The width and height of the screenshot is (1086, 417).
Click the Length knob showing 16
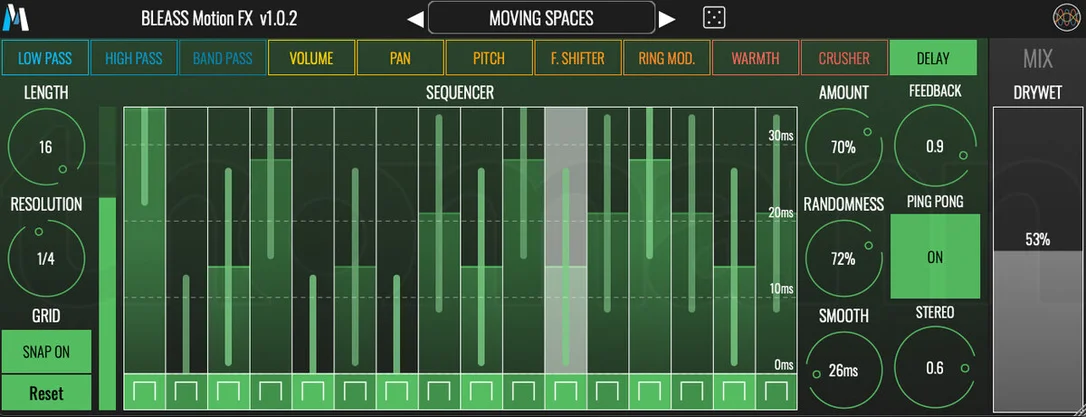(46, 147)
